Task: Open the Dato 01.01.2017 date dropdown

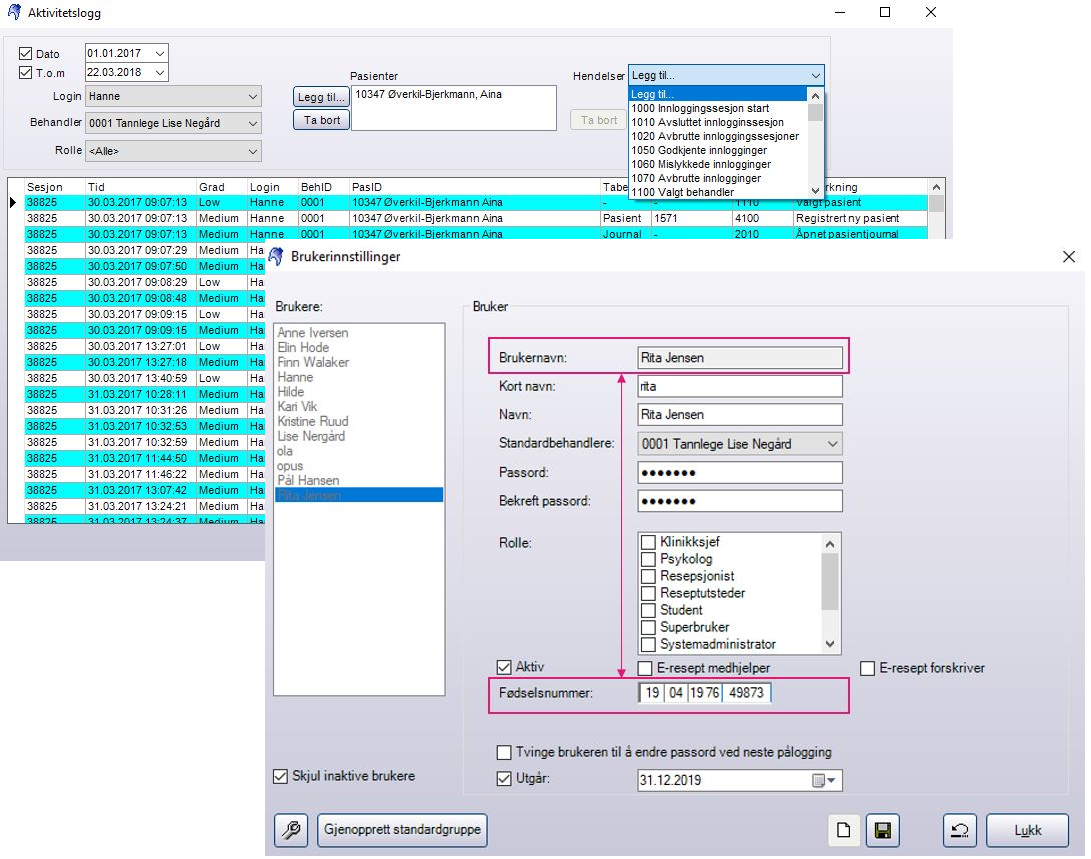Action: click(x=160, y=54)
